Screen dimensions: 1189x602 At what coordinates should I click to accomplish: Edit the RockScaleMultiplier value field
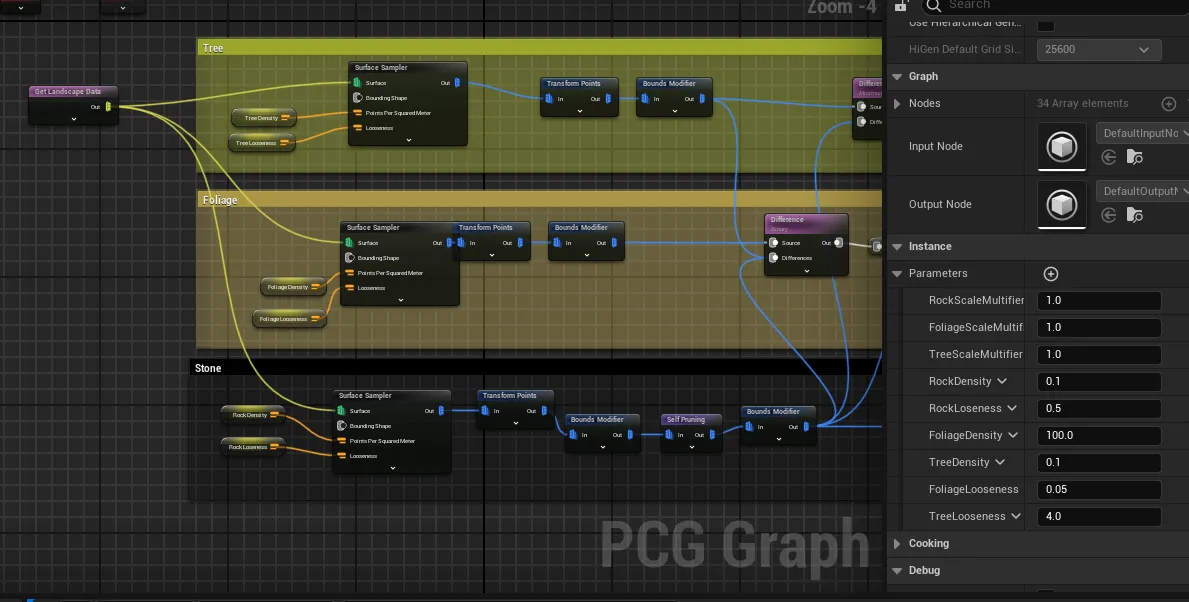1099,301
